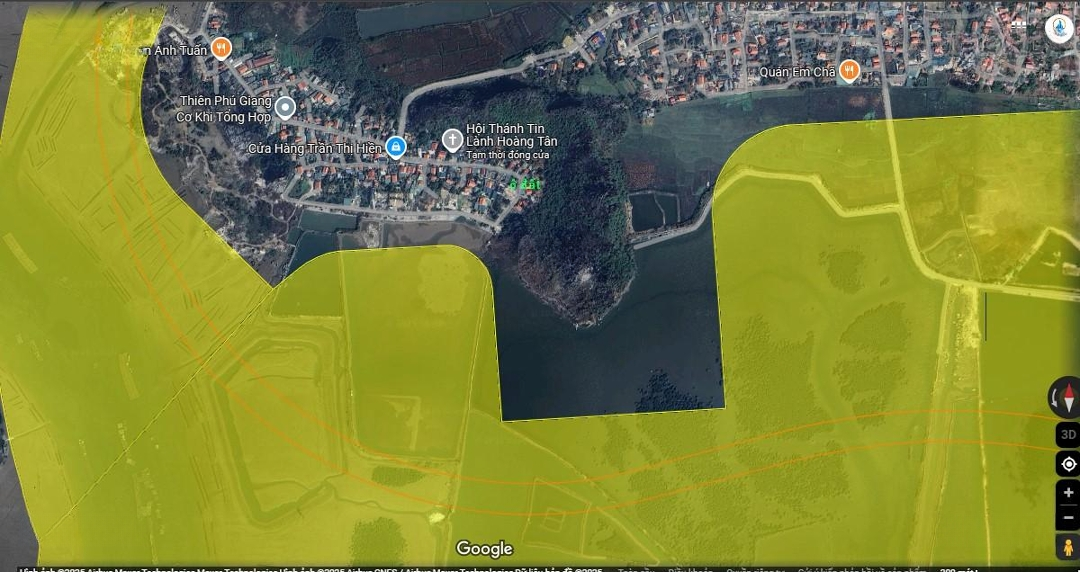Center map on my location

(x=1068, y=464)
